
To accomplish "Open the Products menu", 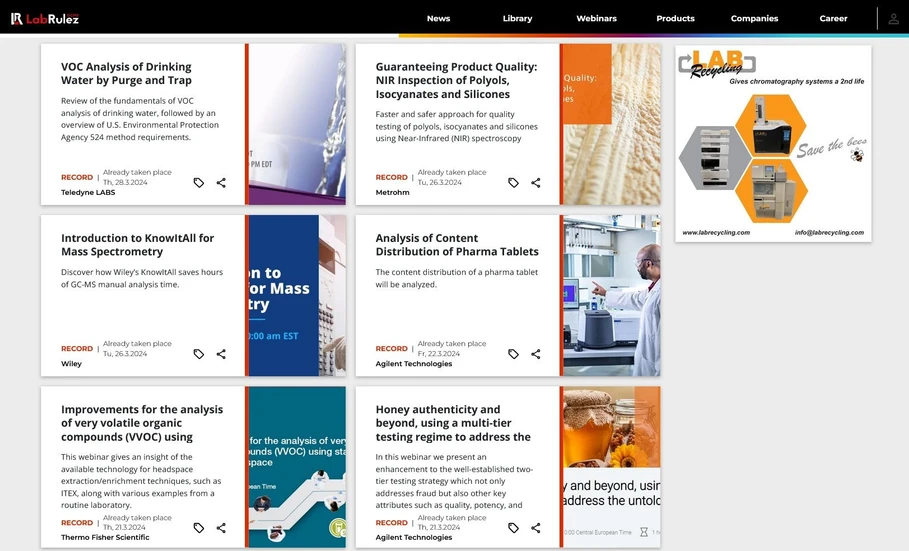I will pos(675,19).
